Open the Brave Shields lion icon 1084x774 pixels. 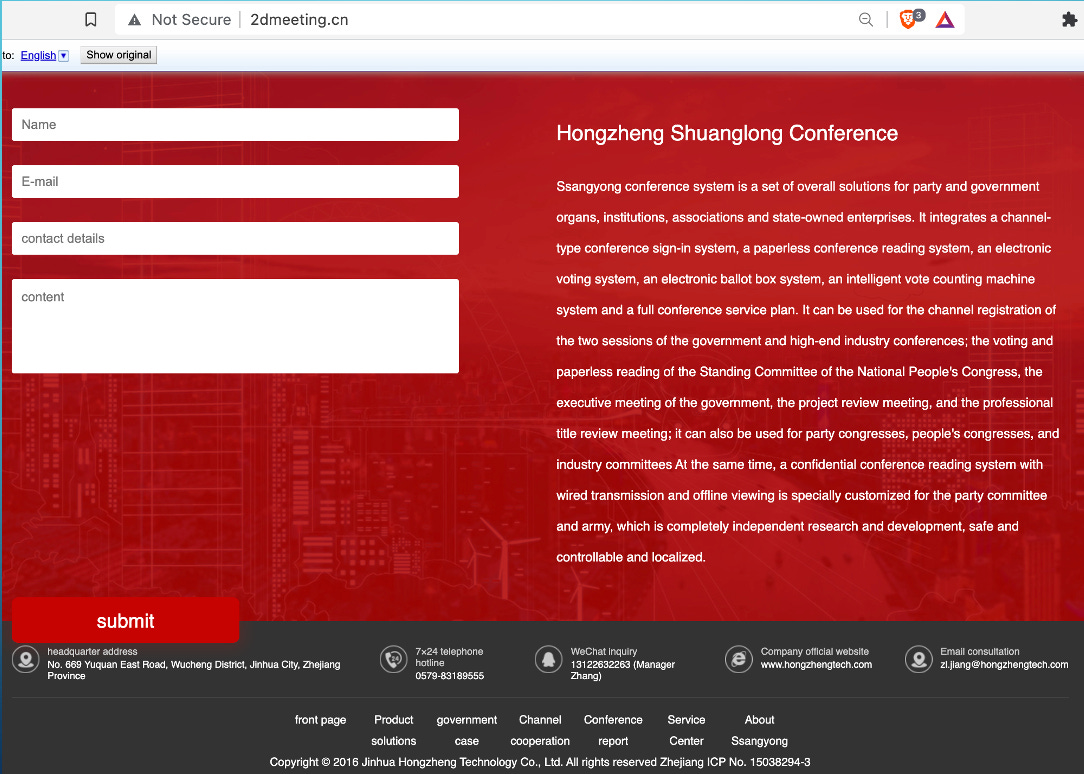point(908,19)
